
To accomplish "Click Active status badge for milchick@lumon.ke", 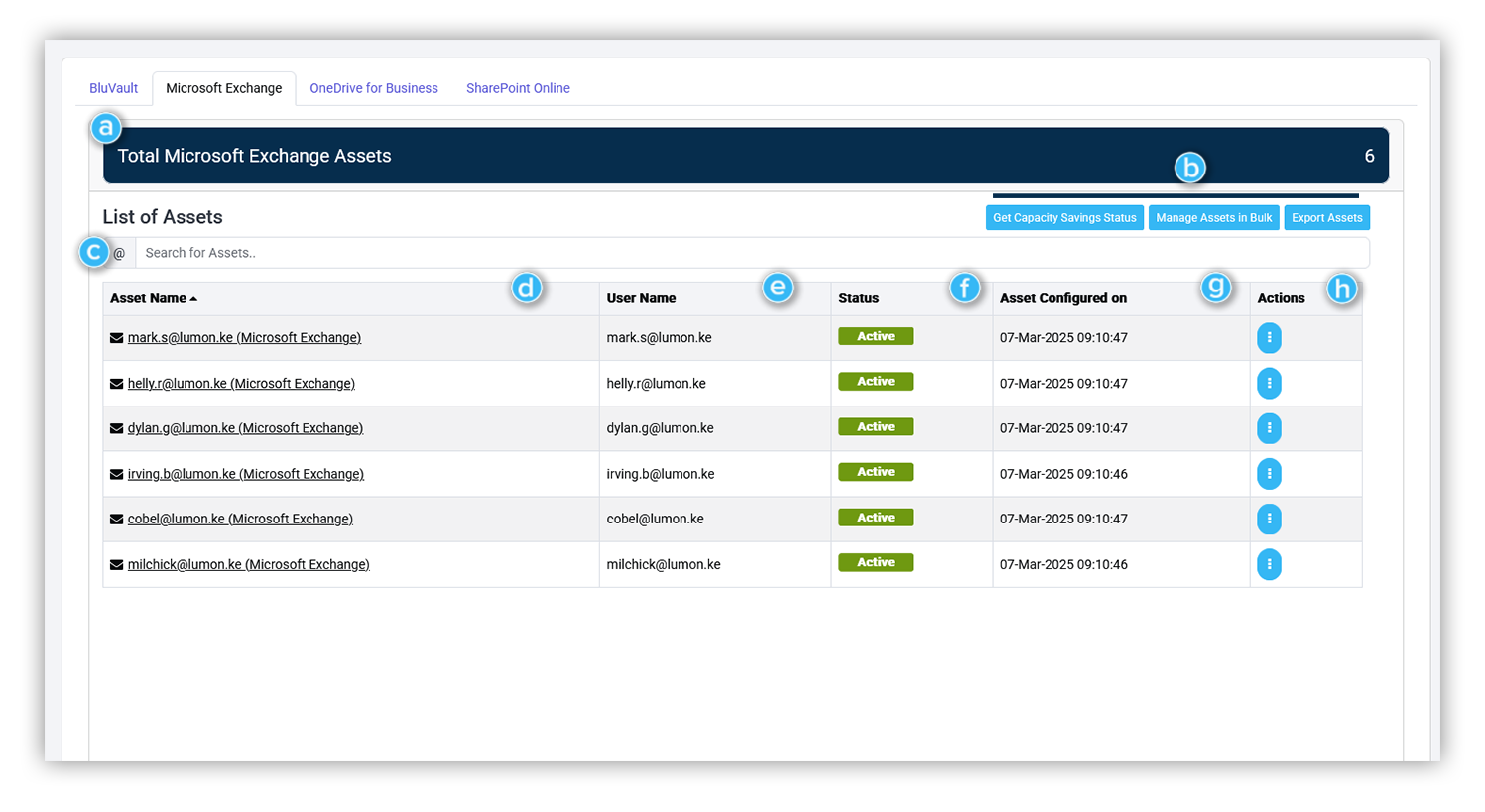I will click(x=876, y=562).
